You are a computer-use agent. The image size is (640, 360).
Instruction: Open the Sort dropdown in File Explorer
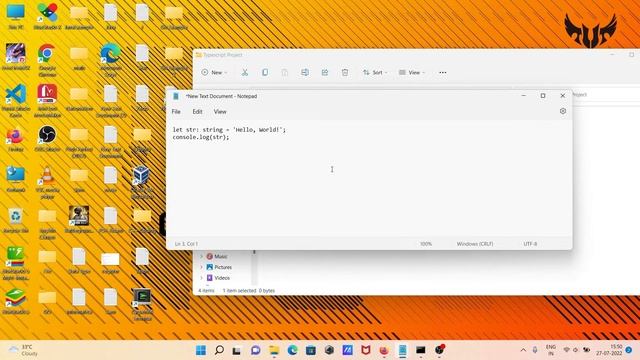pos(375,72)
